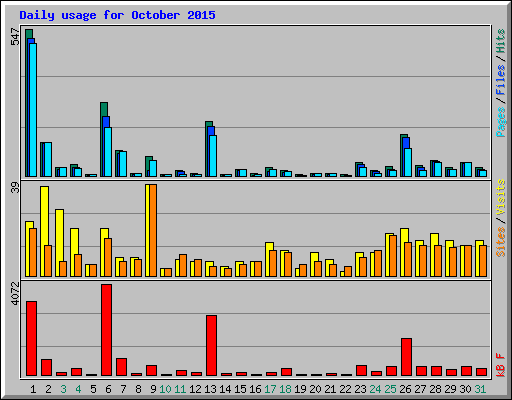
Task: Click day 29 on the x-axis
Action: (450, 389)
